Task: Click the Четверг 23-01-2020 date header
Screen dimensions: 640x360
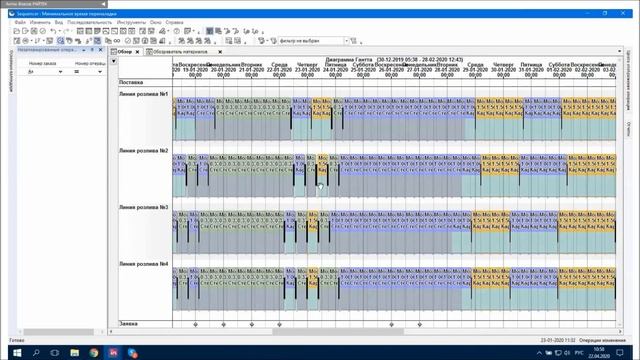Action: (x=307, y=70)
